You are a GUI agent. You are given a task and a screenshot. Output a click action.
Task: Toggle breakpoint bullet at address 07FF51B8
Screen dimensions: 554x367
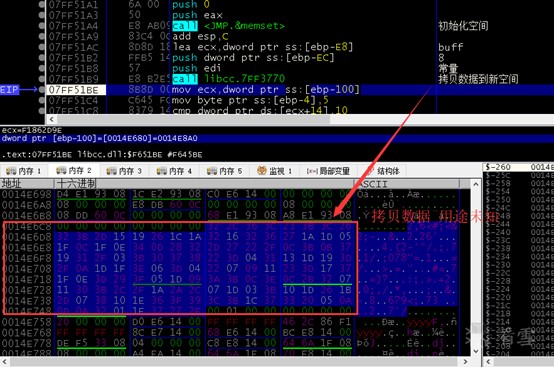tap(42, 68)
